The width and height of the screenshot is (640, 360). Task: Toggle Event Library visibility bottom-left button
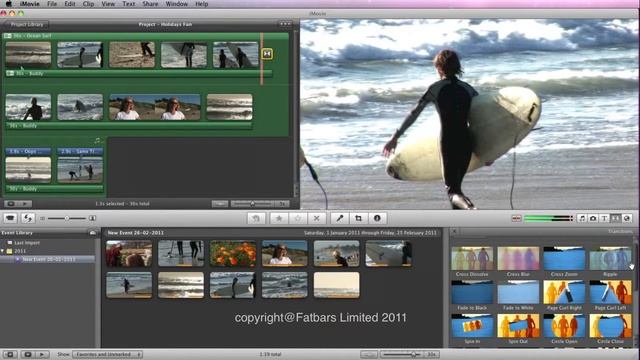[x=10, y=354]
